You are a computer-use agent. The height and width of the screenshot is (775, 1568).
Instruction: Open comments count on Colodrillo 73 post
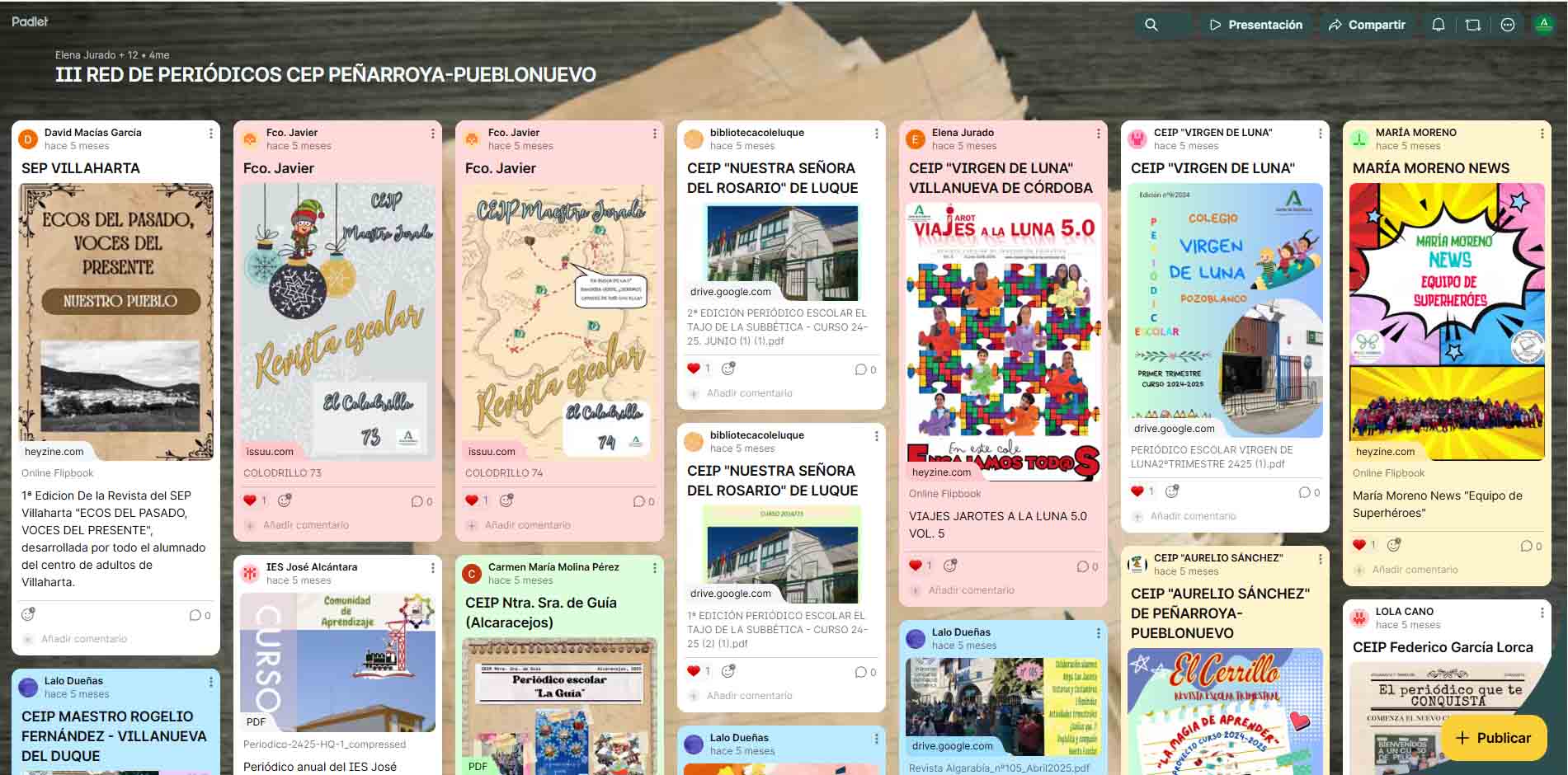(421, 501)
